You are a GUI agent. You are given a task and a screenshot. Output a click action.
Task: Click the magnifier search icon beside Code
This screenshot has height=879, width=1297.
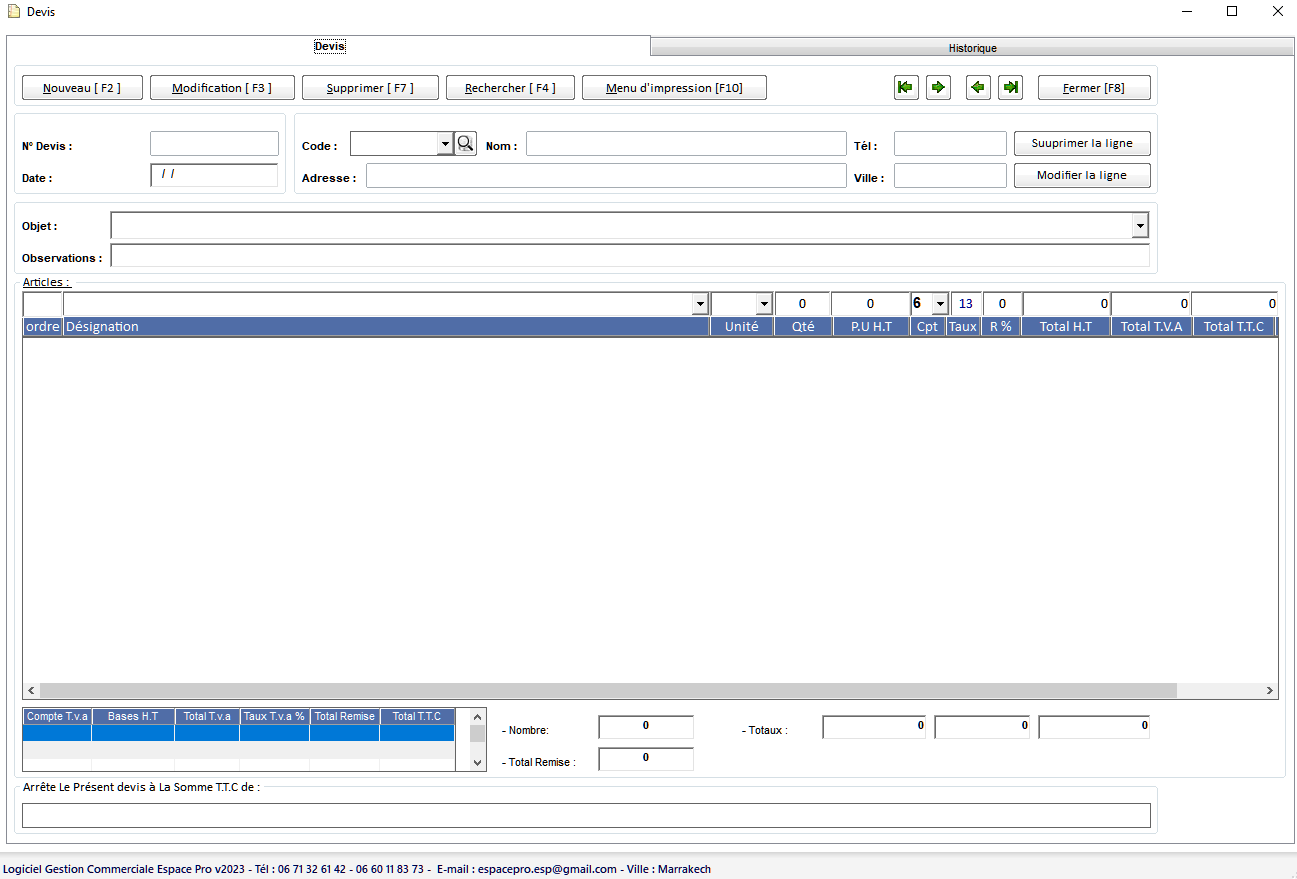coord(465,144)
